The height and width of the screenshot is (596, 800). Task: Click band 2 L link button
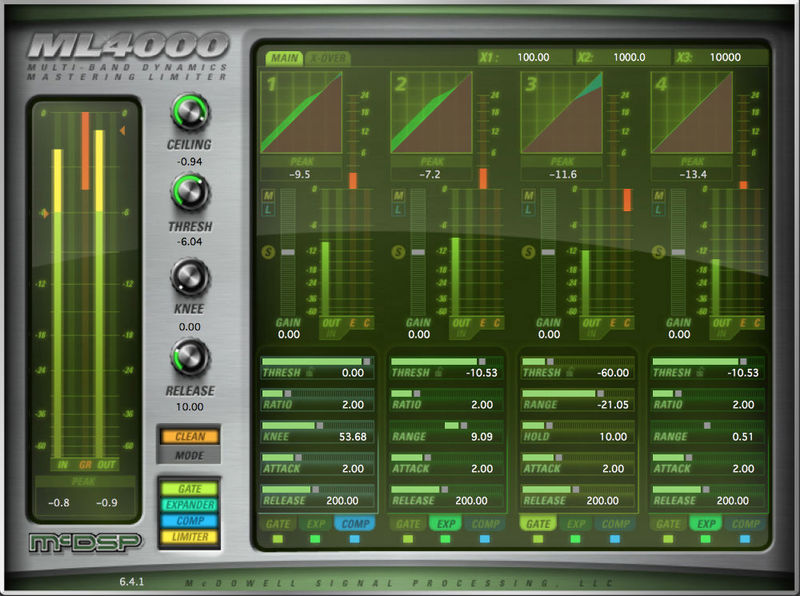[398, 209]
